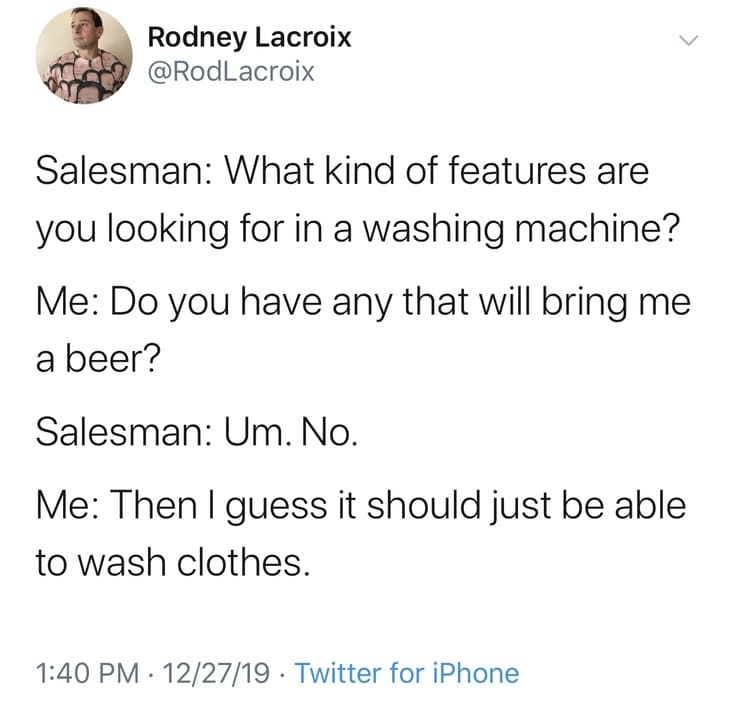The width and height of the screenshot is (732, 714).
Task: Click the Rodney Lacroix display name
Action: (x=249, y=39)
